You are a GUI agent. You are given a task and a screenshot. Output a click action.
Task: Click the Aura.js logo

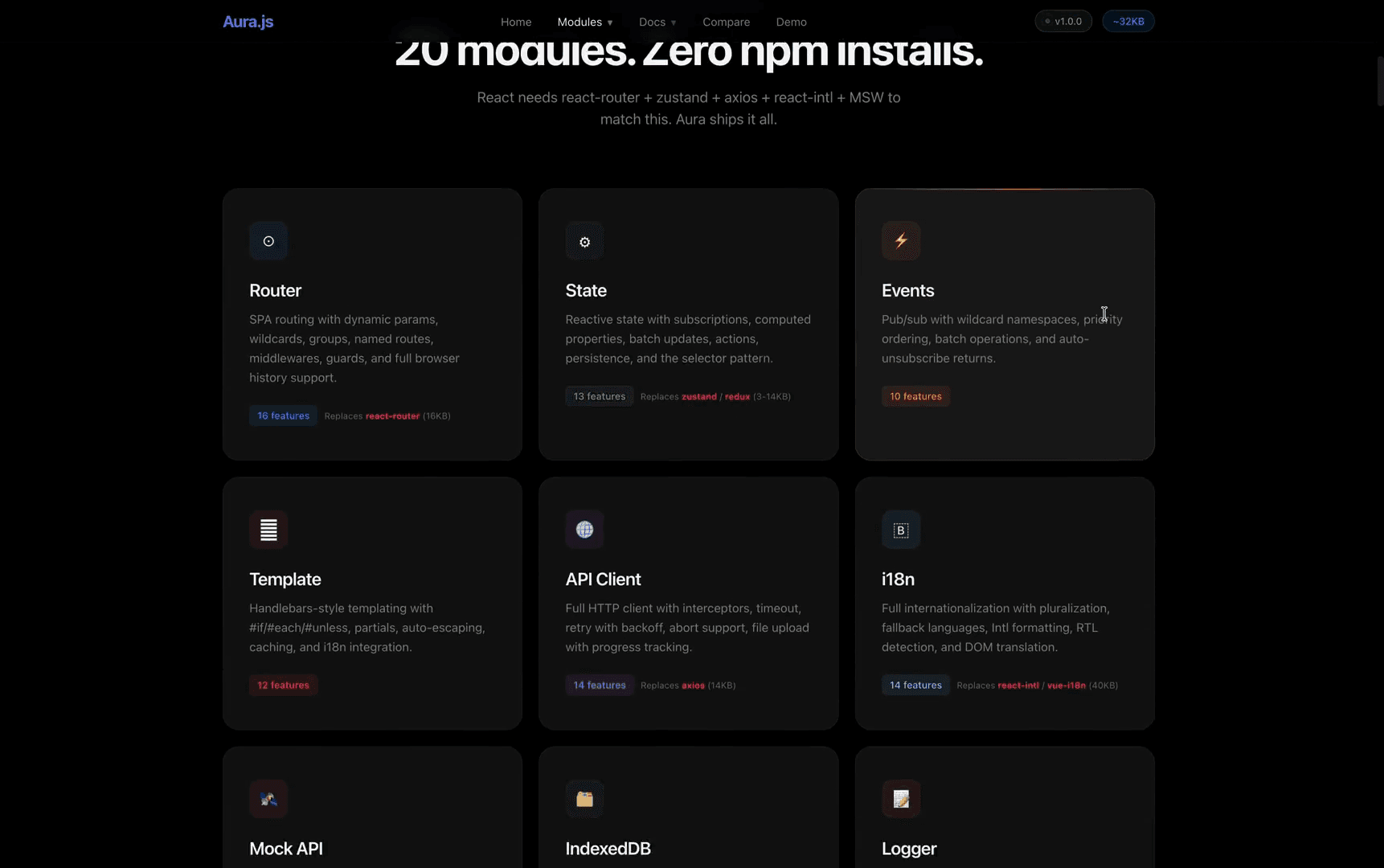(x=247, y=22)
